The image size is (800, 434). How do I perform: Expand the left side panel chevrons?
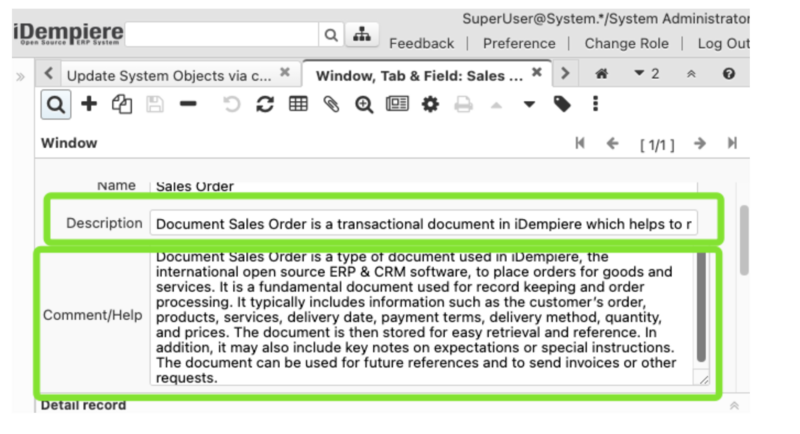click(20, 75)
